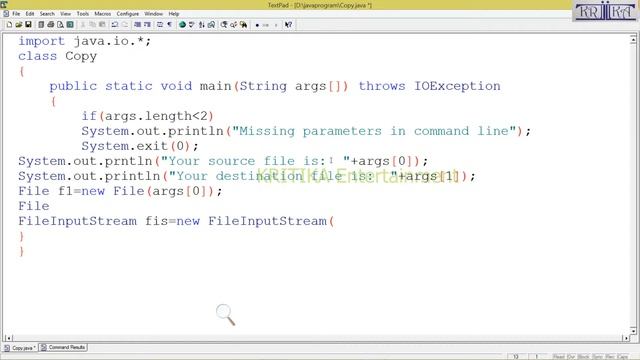The image size is (640, 360).
Task: Click the 'Block' indicator in status bar
Action: tap(584, 357)
